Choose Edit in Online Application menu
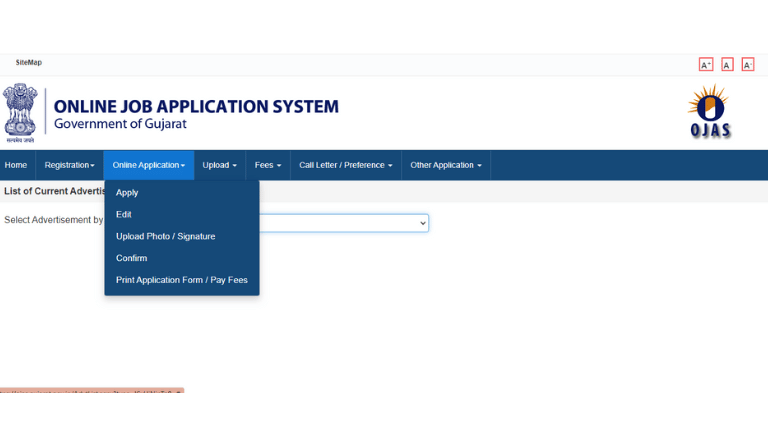The height and width of the screenshot is (432, 768). point(124,215)
